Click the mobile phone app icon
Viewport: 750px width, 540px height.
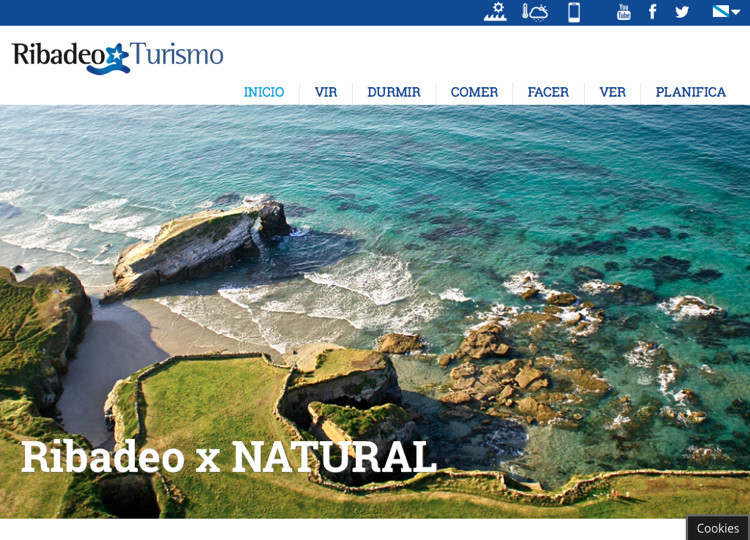pos(574,12)
